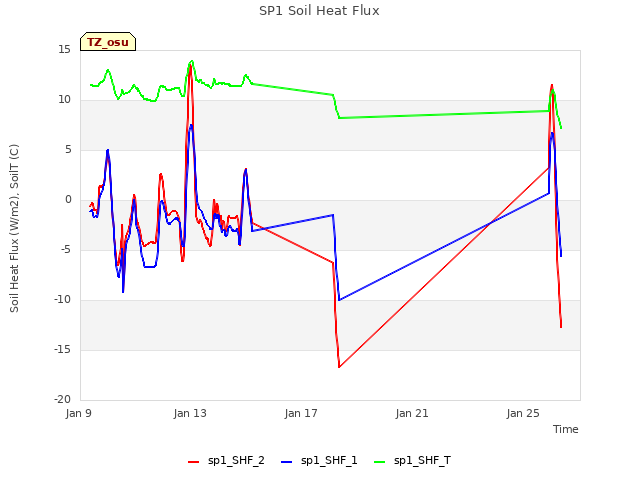Image resolution: width=640 pixels, height=480 pixels.
Task: Click the 5 y-axis tick label
Action: 68,150
